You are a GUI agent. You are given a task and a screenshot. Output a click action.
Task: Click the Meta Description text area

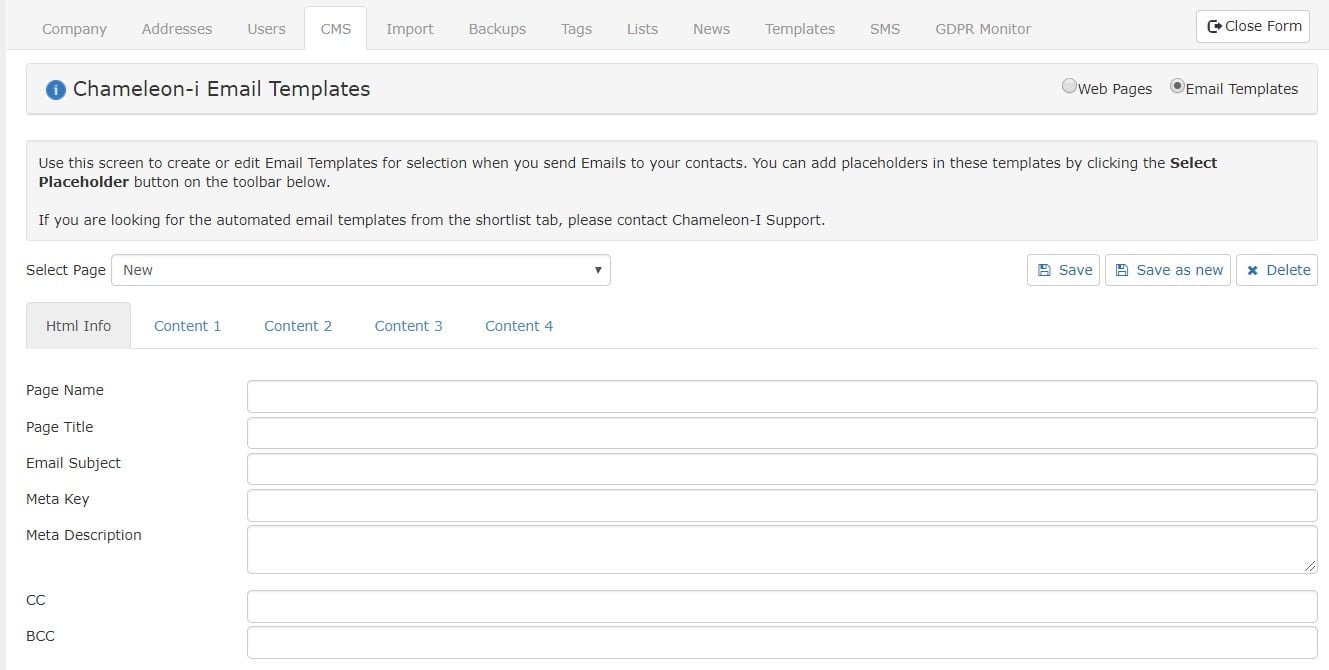point(780,548)
